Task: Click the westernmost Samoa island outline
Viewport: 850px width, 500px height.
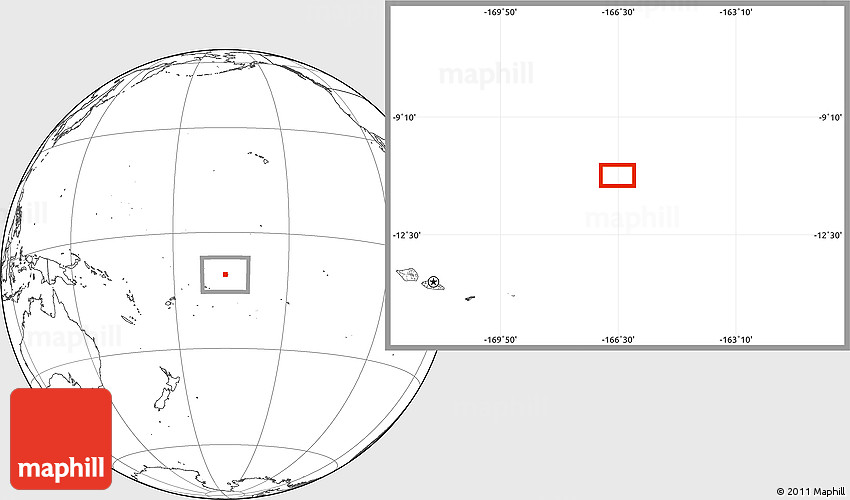Action: pos(408,274)
